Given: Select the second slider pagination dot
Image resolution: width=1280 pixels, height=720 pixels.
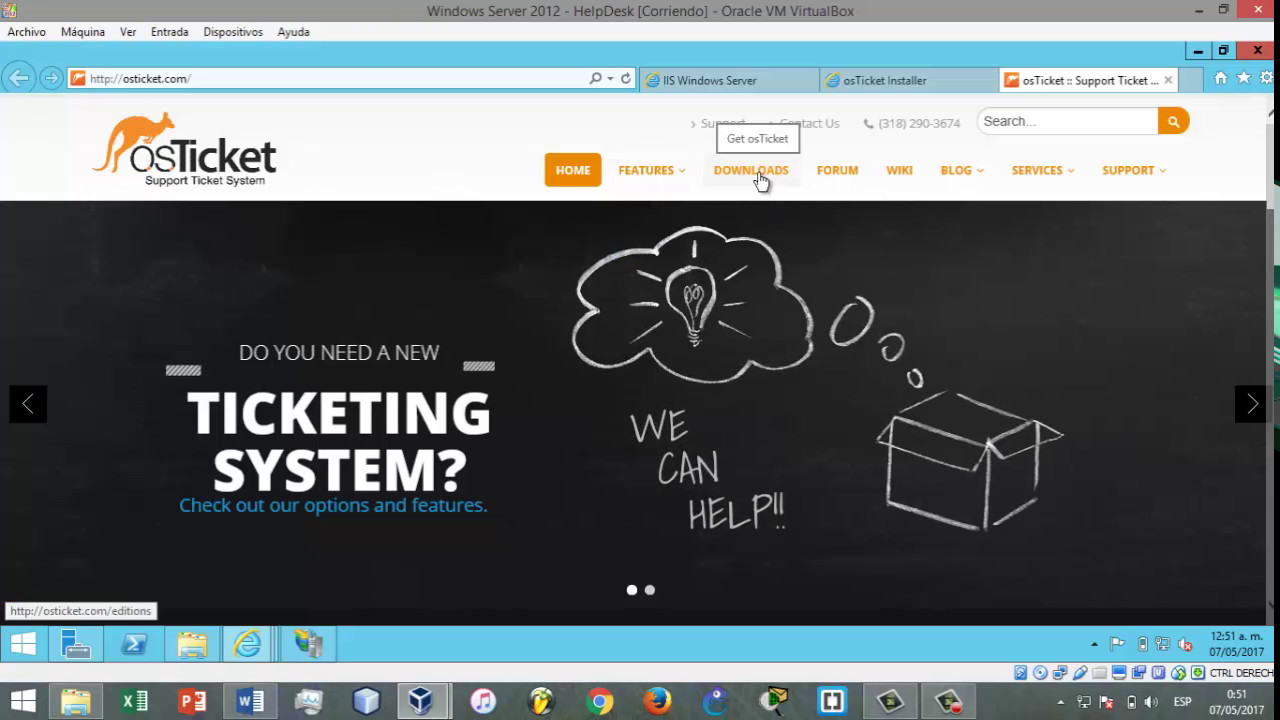Looking at the screenshot, I should (x=650, y=590).
